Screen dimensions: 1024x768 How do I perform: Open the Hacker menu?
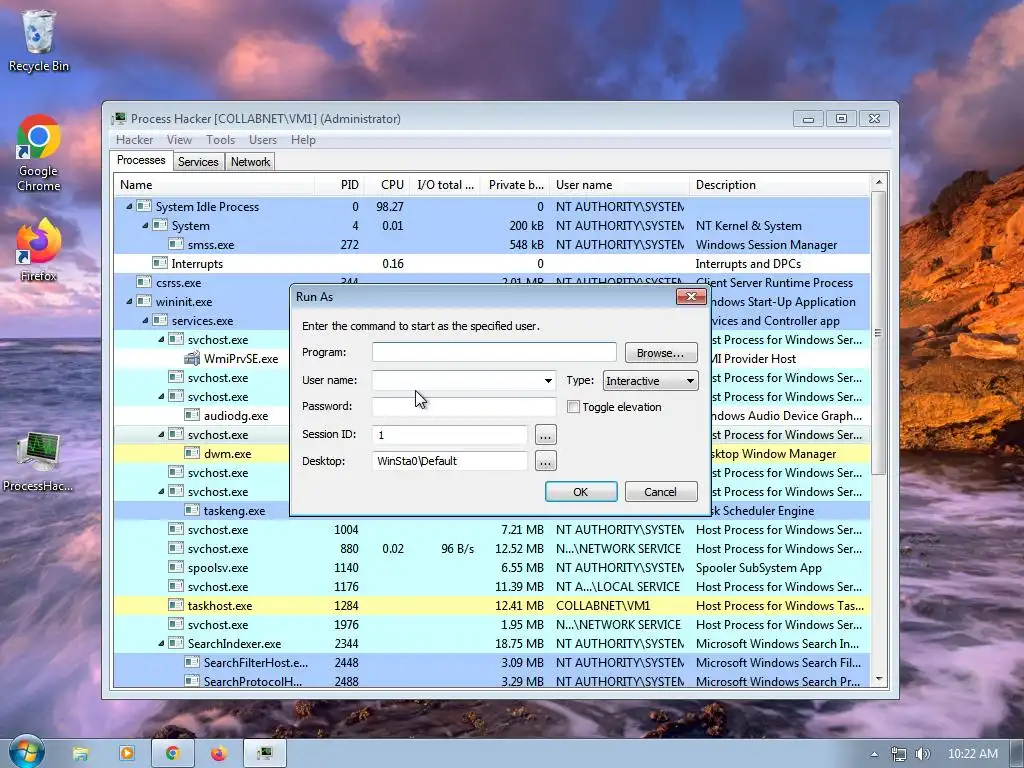click(135, 140)
